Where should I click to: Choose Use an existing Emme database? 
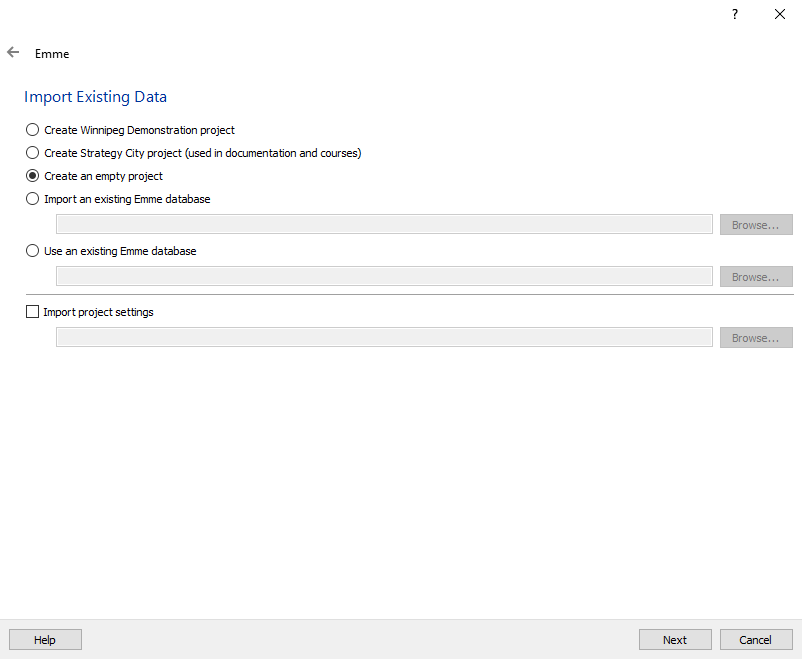click(x=33, y=251)
